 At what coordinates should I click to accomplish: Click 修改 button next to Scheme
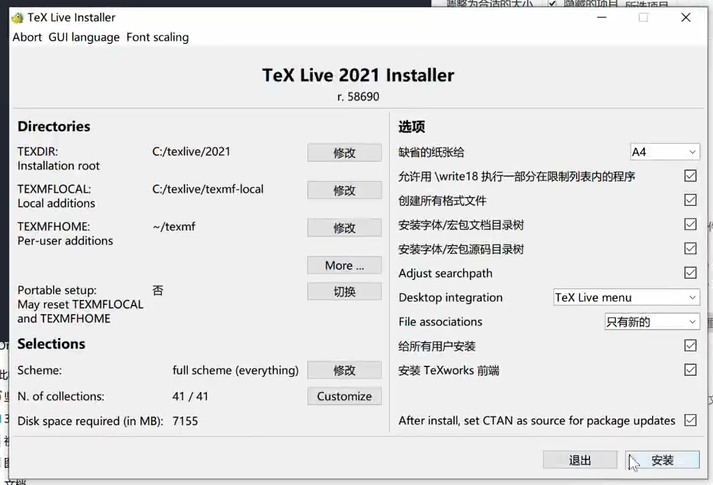344,370
